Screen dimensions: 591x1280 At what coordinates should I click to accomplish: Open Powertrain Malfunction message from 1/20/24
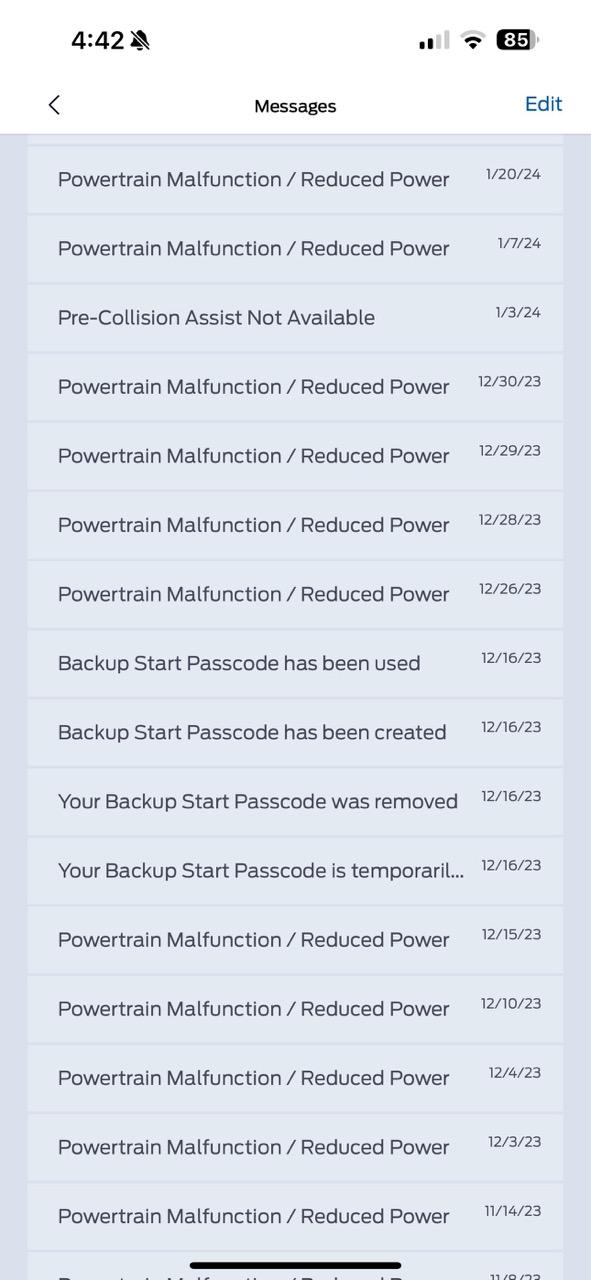pyautogui.click(x=295, y=179)
